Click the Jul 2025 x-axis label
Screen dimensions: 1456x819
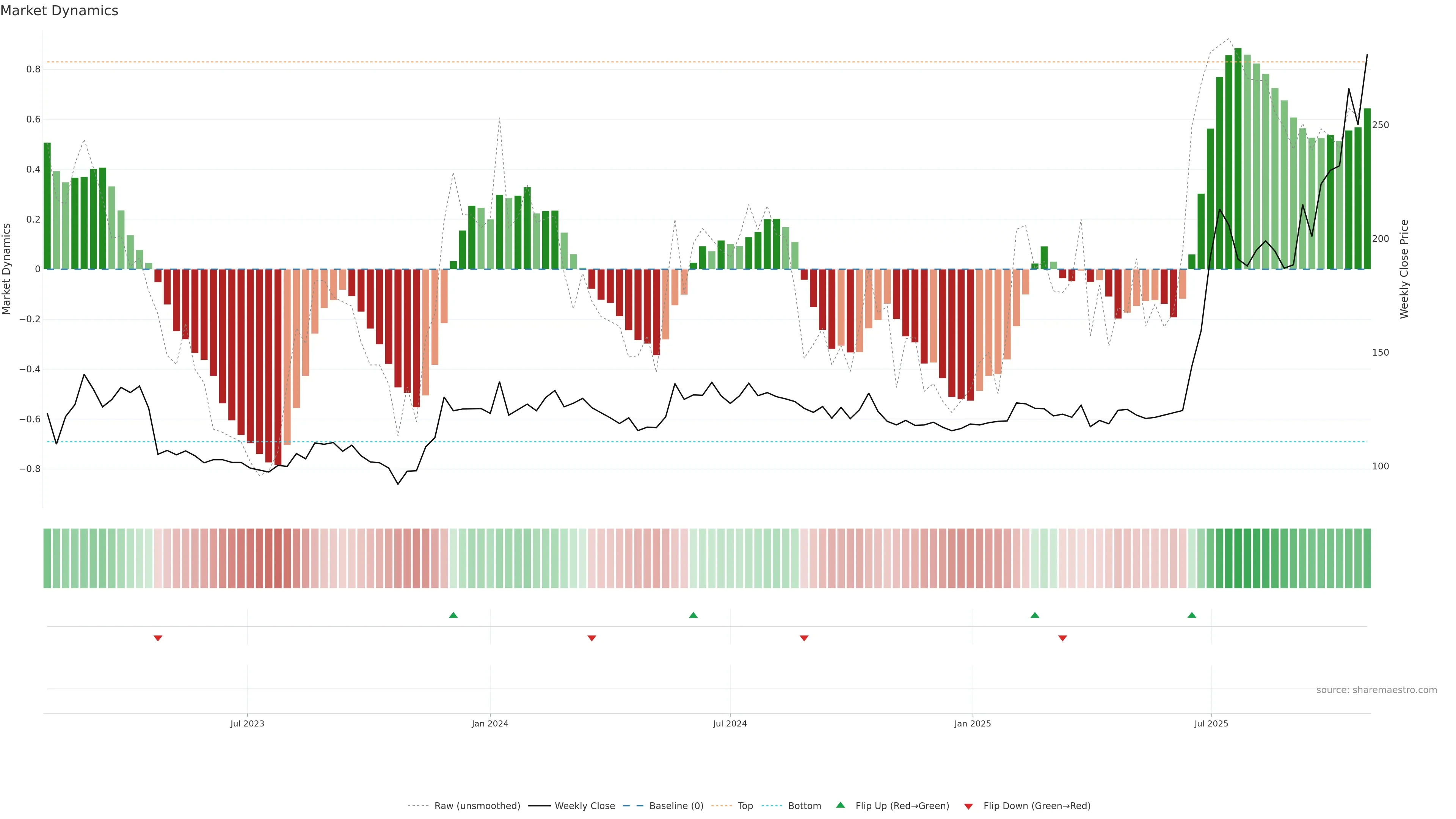click(x=1211, y=723)
